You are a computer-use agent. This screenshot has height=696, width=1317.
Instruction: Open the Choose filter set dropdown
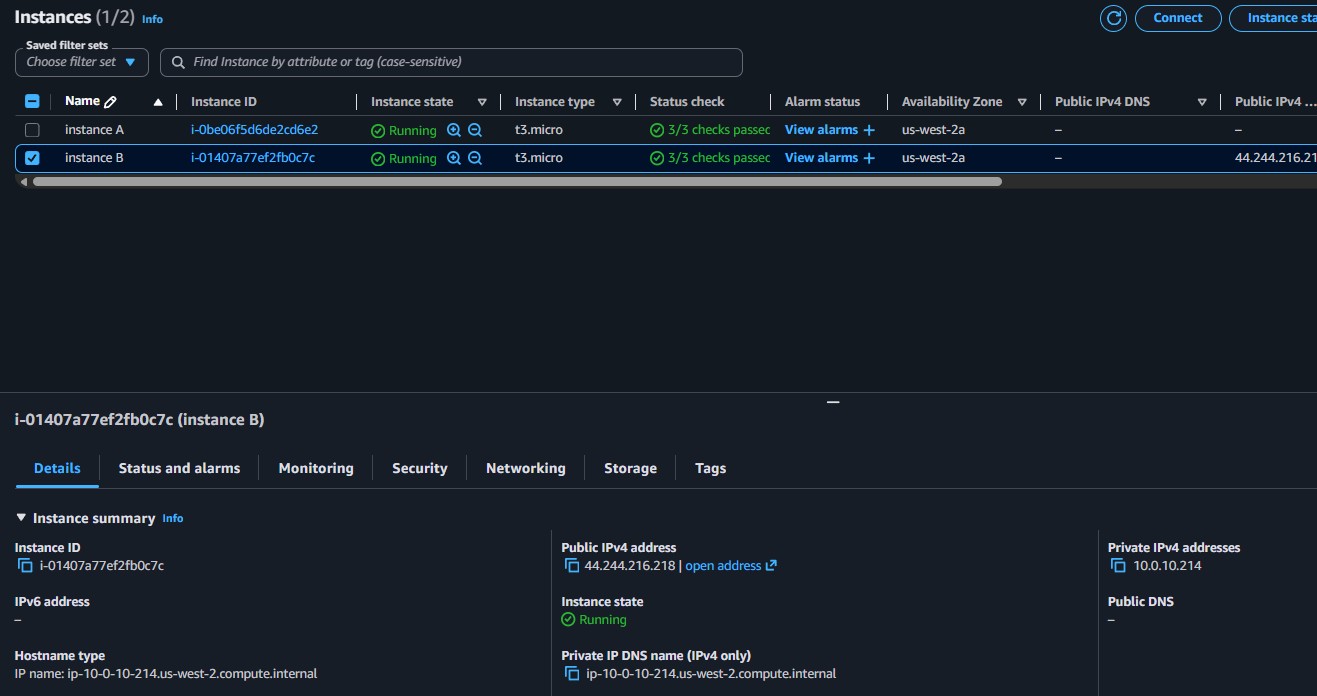pos(81,62)
